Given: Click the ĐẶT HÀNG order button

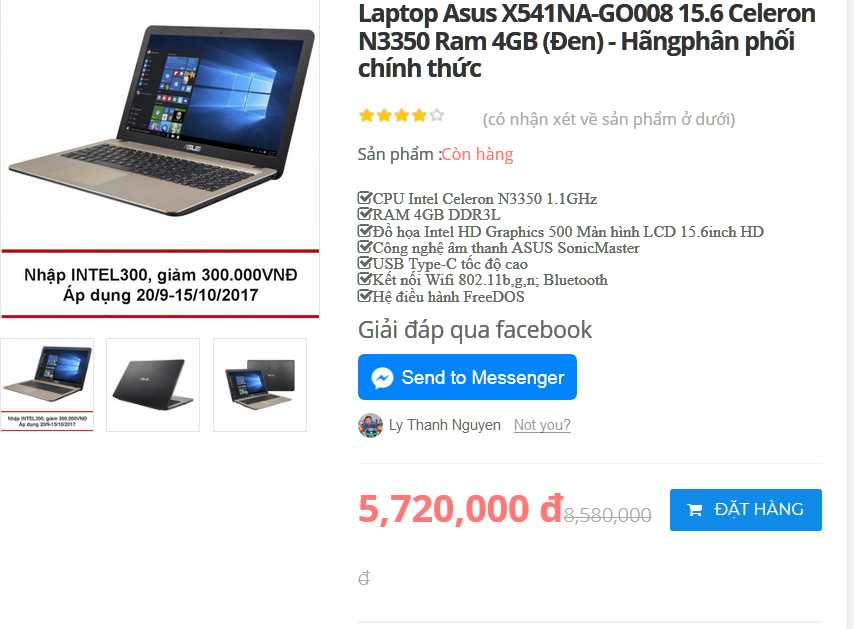Looking at the screenshot, I should [x=746, y=510].
